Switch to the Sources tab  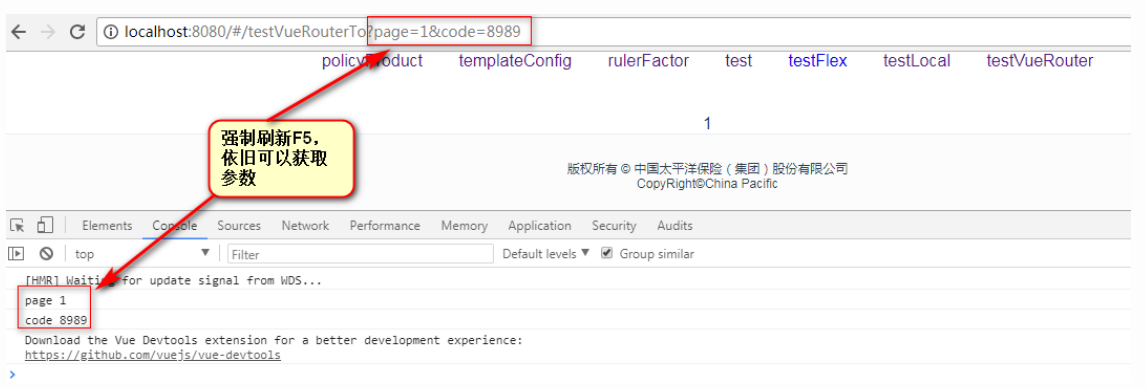click(x=239, y=226)
